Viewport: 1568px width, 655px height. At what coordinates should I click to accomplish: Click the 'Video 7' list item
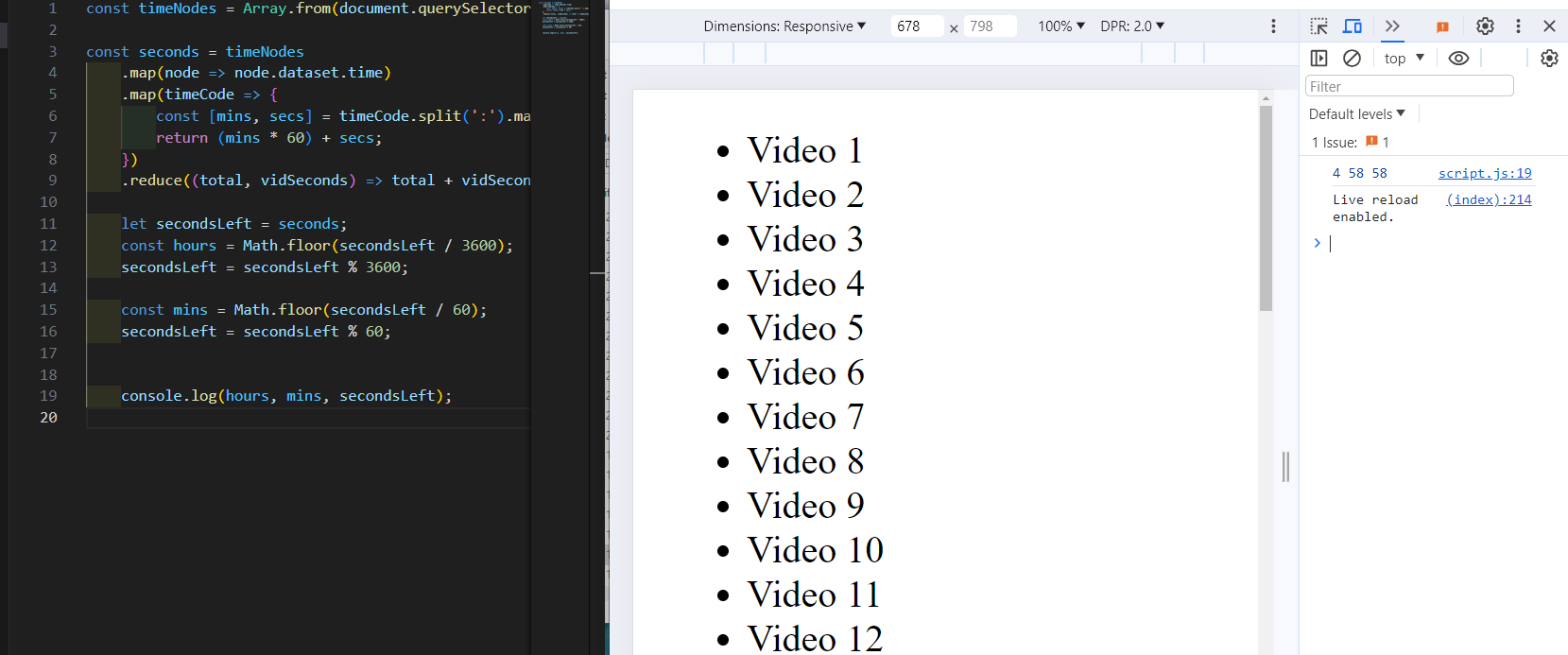click(x=805, y=417)
